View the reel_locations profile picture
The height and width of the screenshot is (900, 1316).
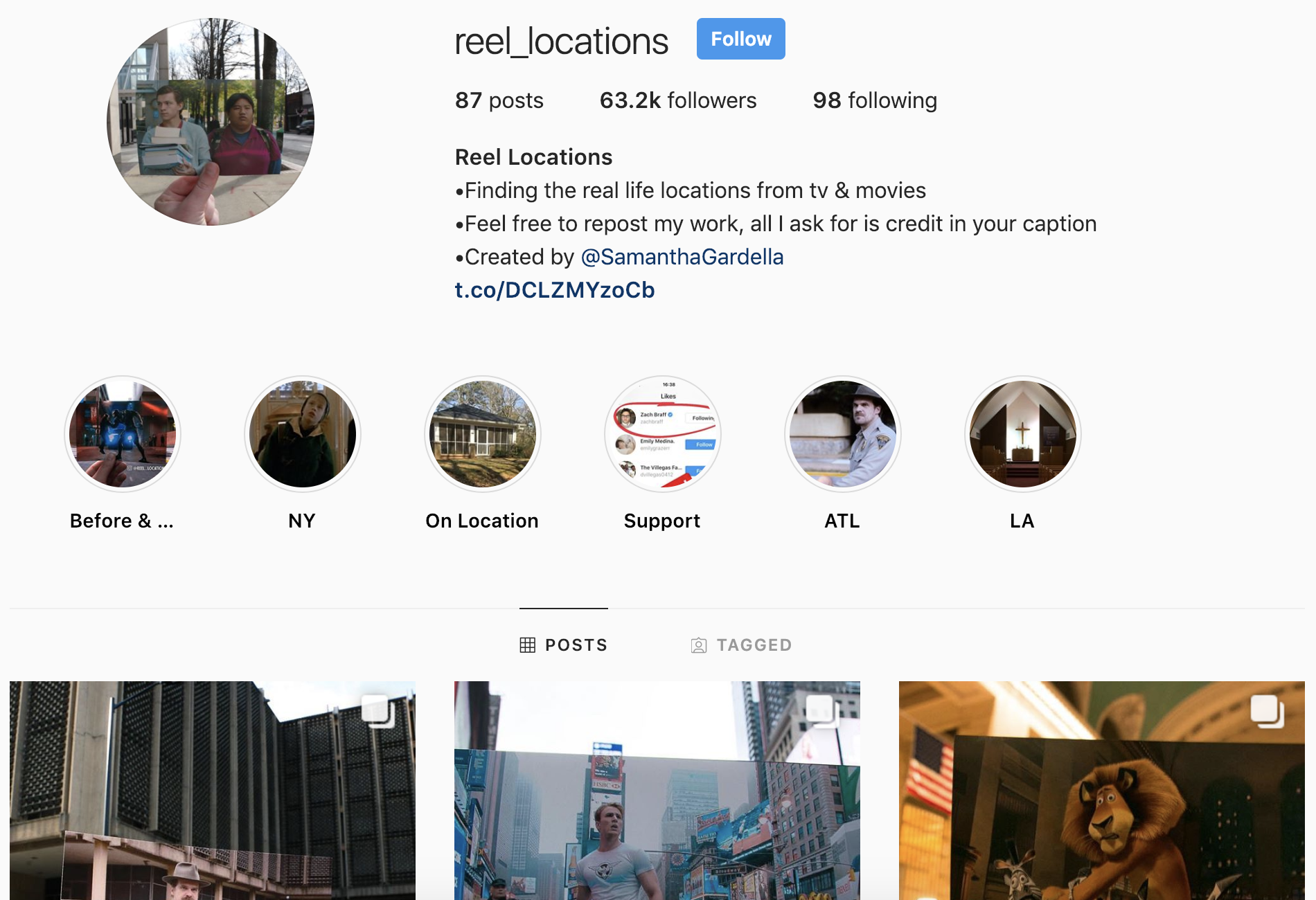coord(211,122)
